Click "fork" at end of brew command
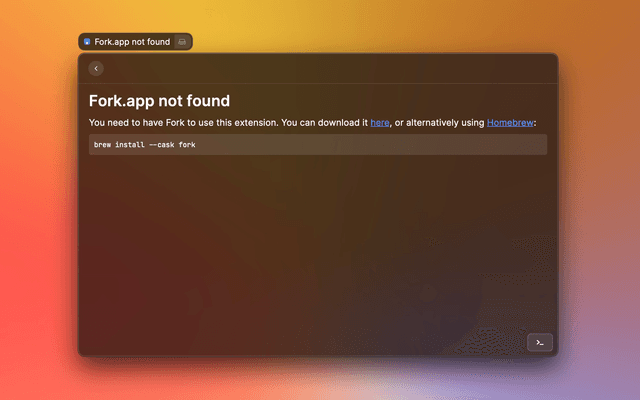 [187, 145]
